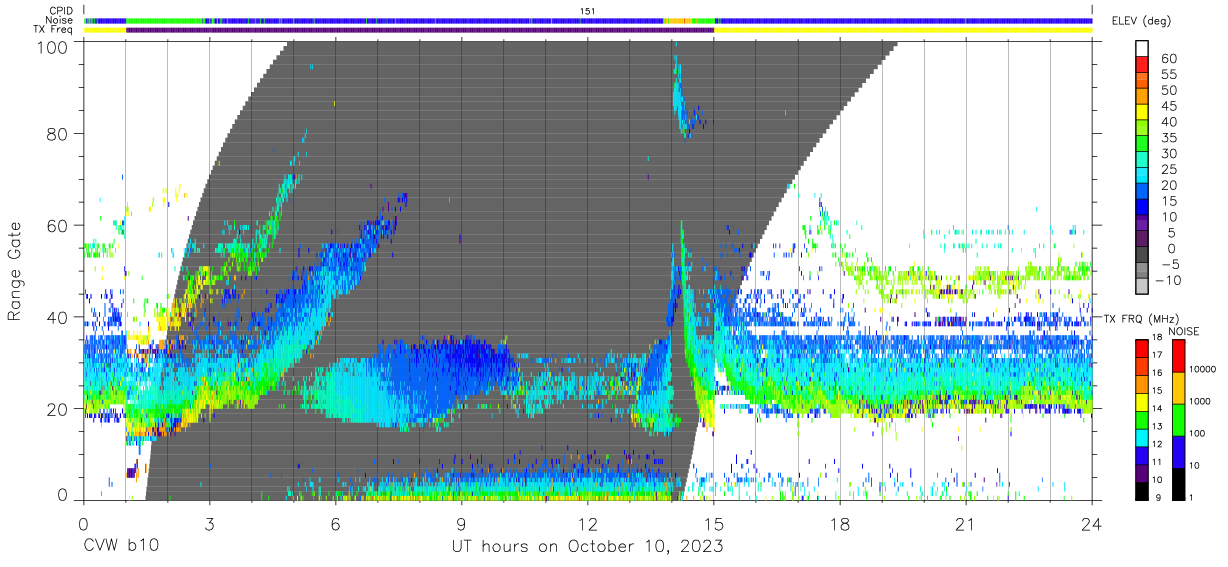This screenshot has width=1228, height=567.
Task: Click the yellow segment of ELEV color bar
Action: [1141, 114]
